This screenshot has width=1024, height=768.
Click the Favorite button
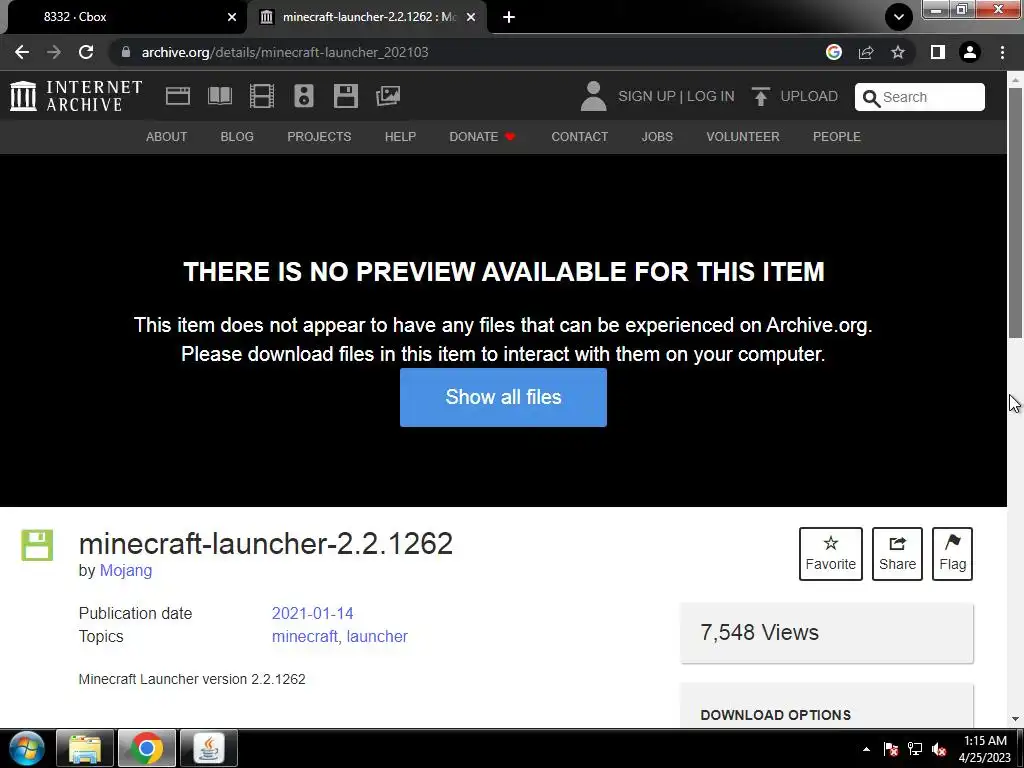[x=831, y=554]
